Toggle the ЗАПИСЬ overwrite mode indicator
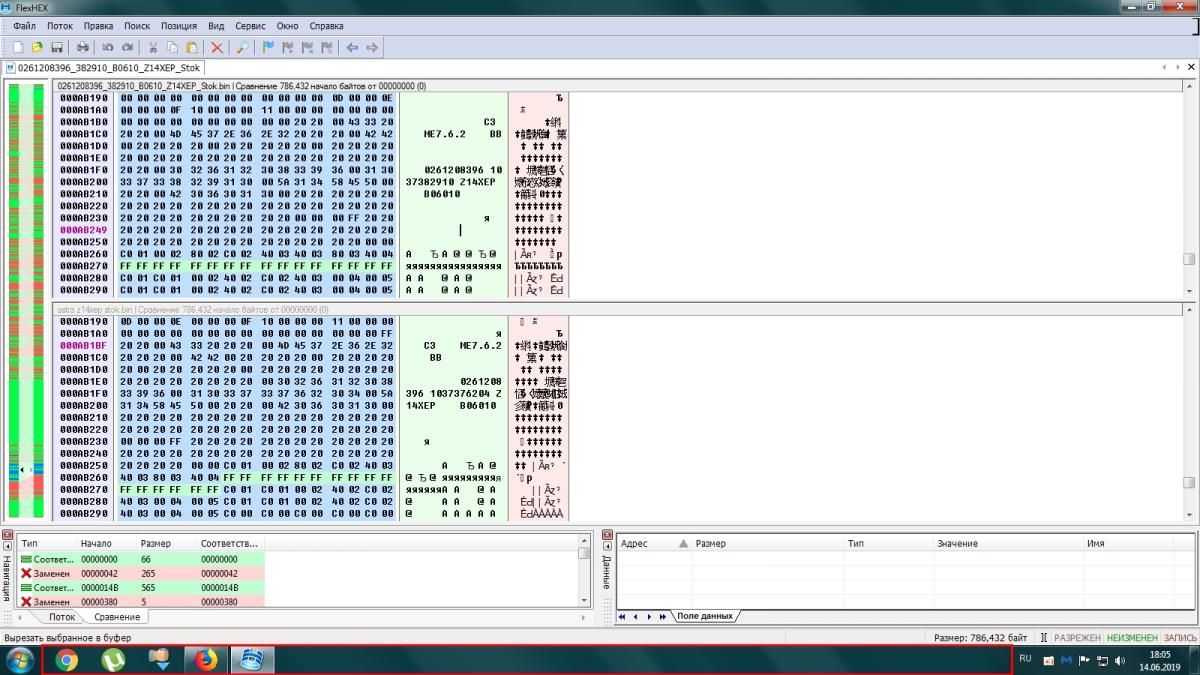Screen dimensions: 1200x675 [1180, 637]
